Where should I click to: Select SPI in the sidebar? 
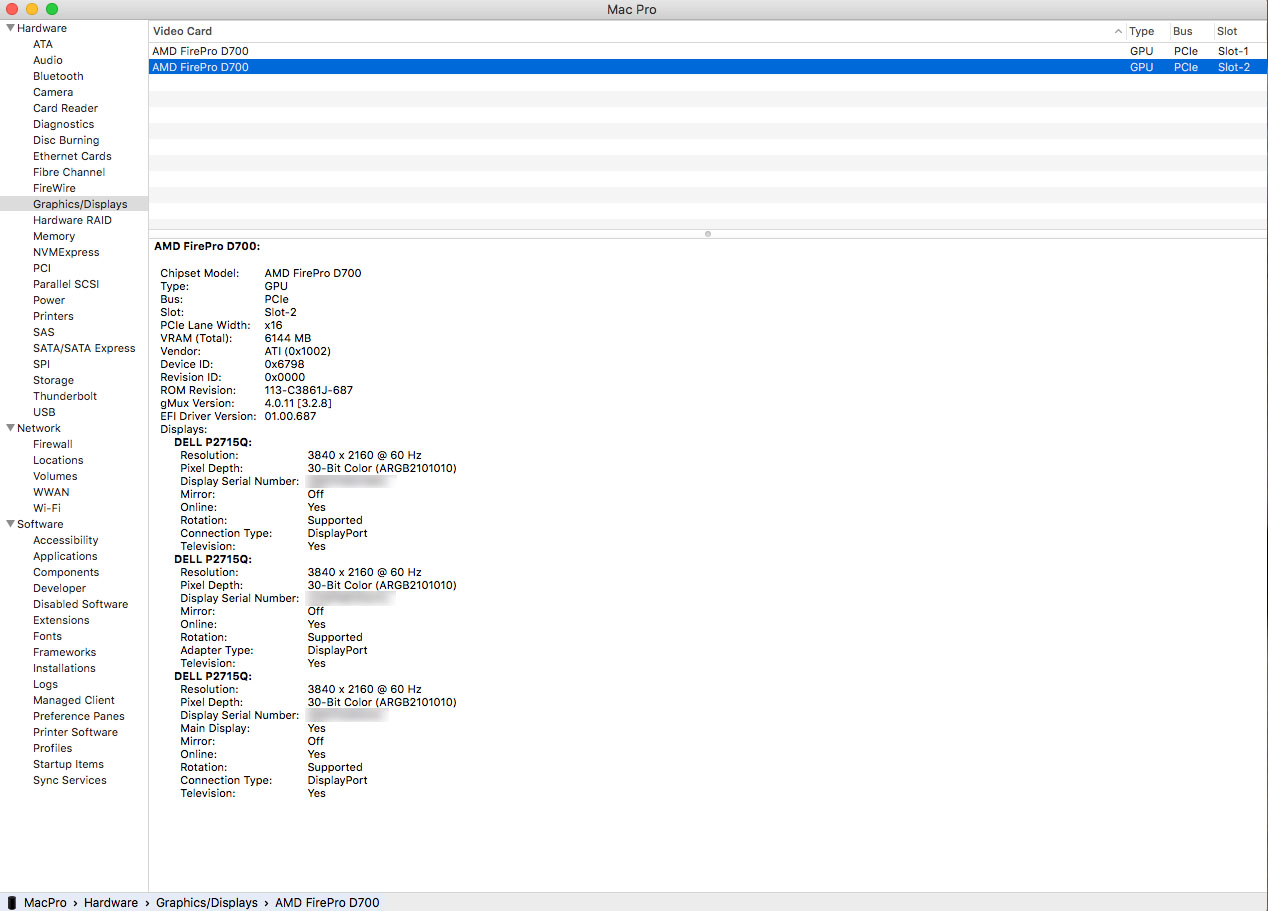click(x=41, y=364)
